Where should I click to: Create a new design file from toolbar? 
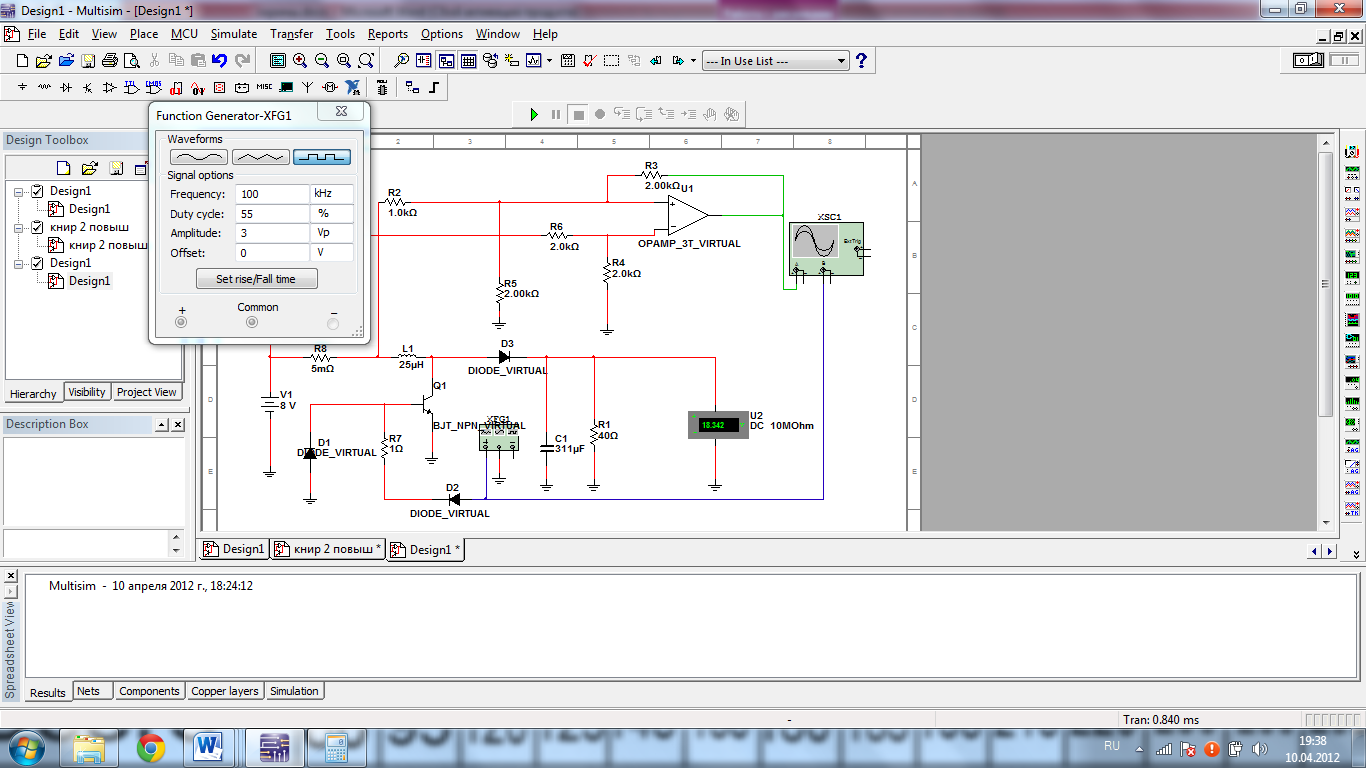pos(22,60)
